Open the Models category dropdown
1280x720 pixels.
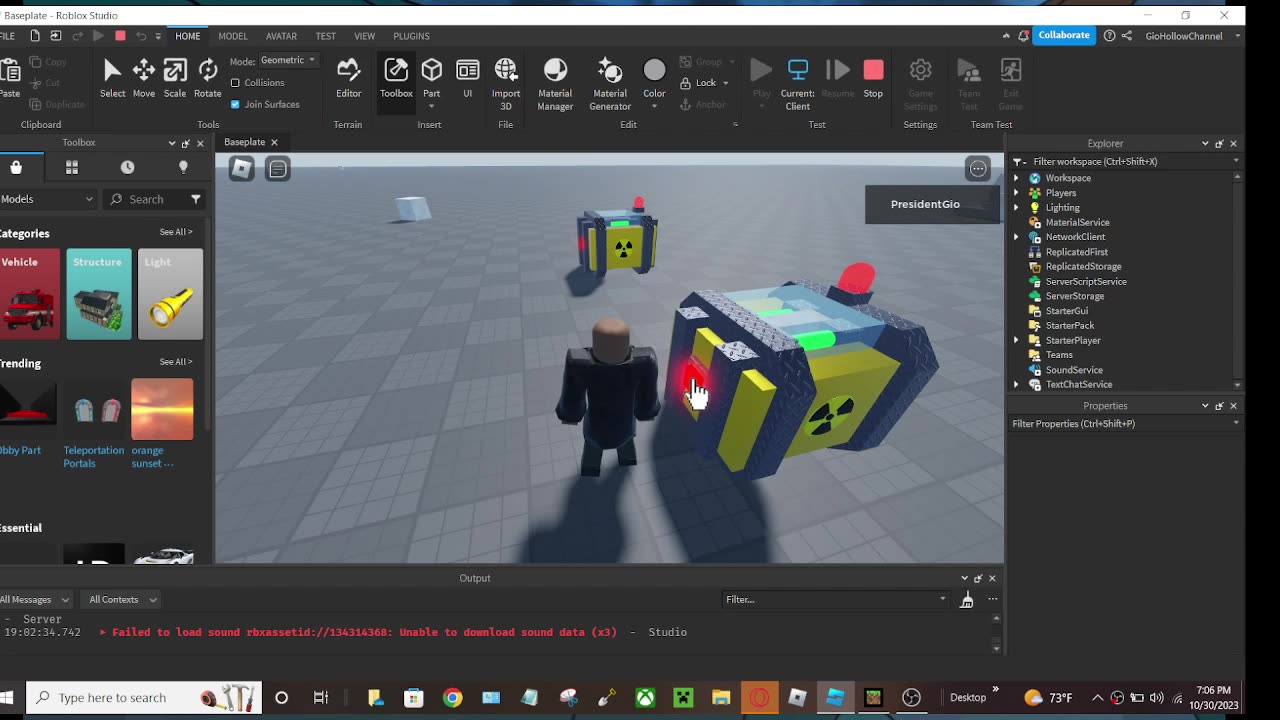coord(47,199)
